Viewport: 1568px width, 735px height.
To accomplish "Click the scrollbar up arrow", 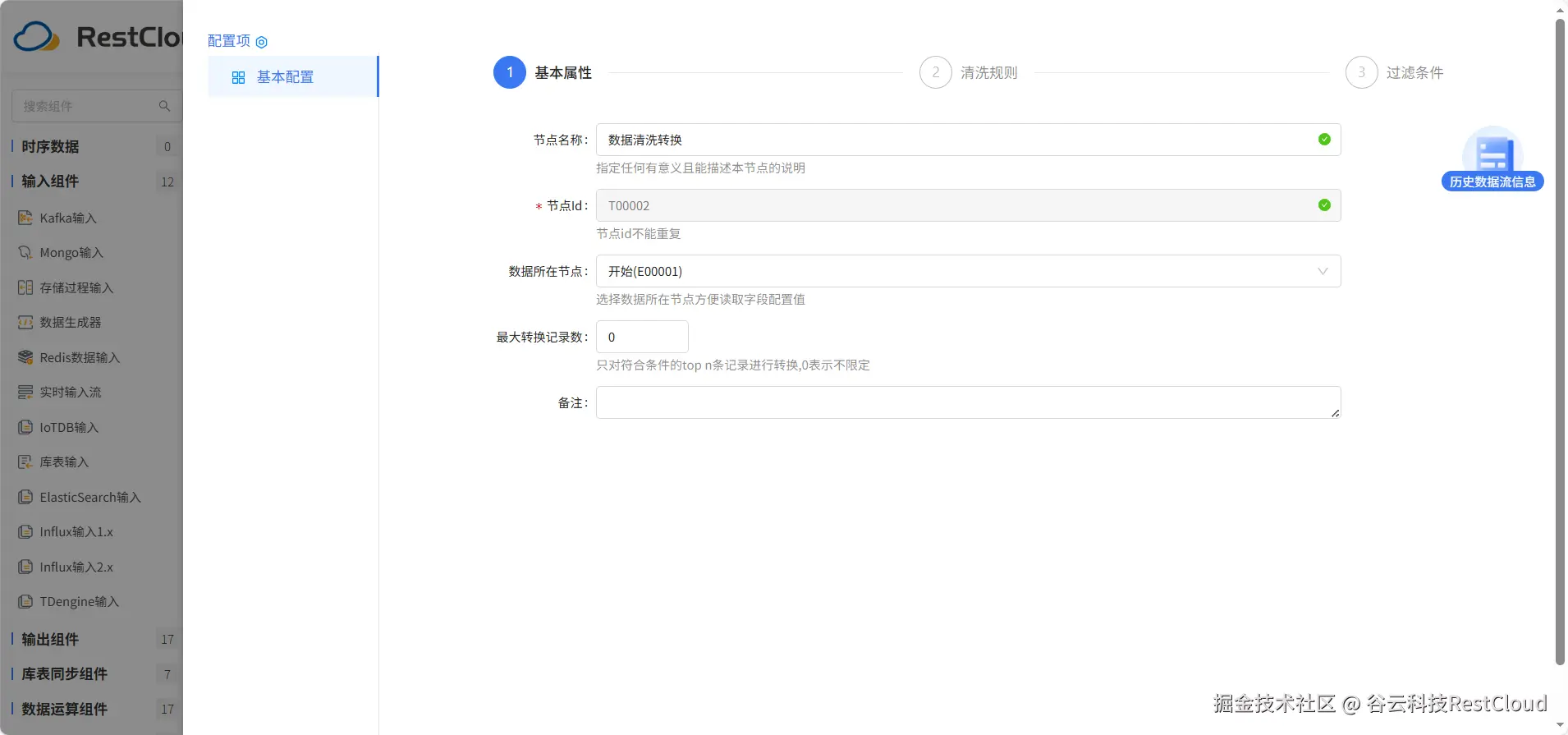I will coord(1560,9).
